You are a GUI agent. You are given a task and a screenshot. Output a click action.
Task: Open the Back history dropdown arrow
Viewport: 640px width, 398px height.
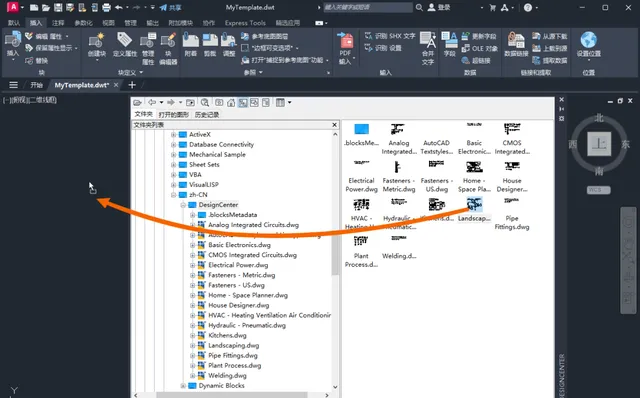162,102
